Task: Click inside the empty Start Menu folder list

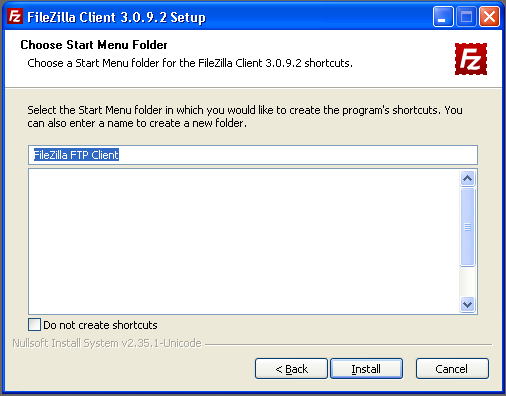Action: pos(244,241)
